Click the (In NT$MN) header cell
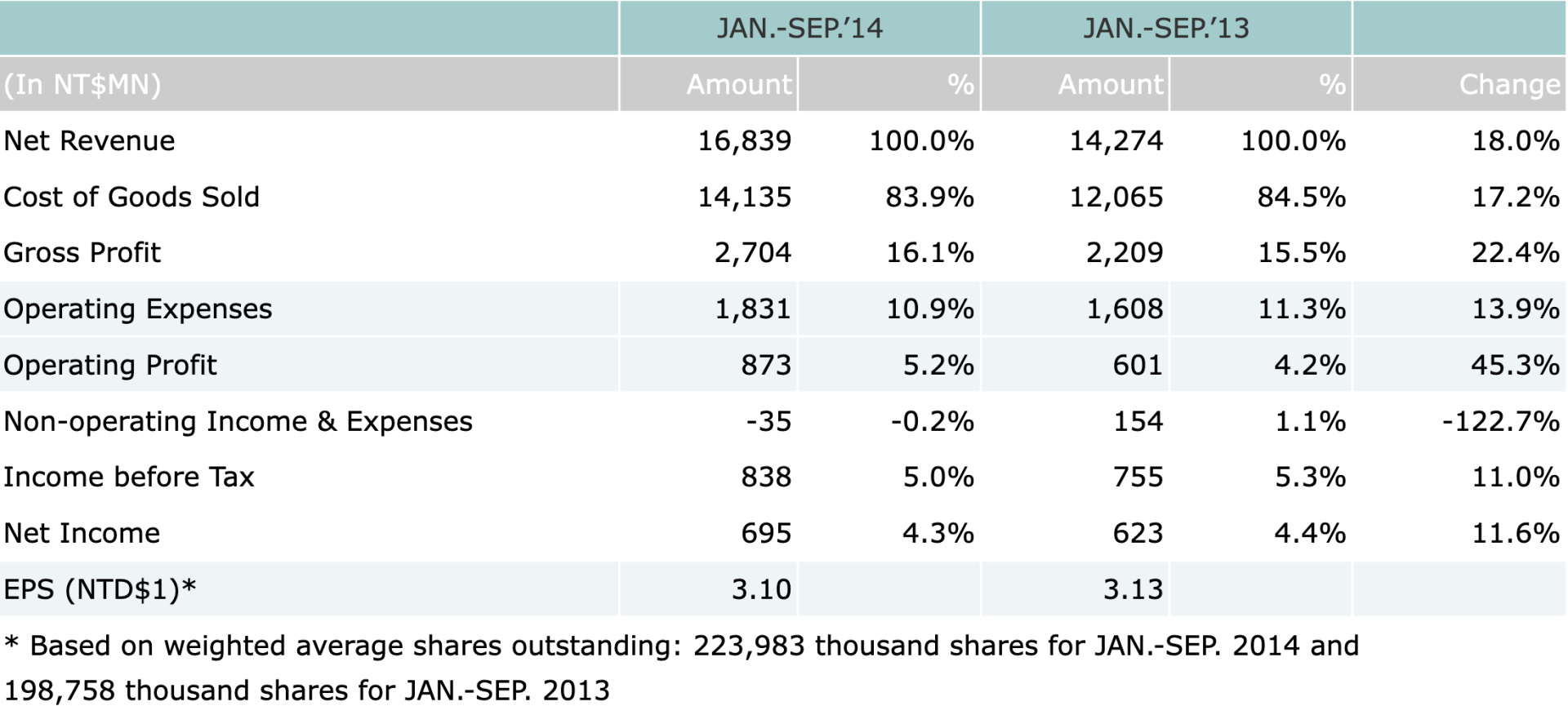Screen dimensions: 1568x715 (82, 84)
